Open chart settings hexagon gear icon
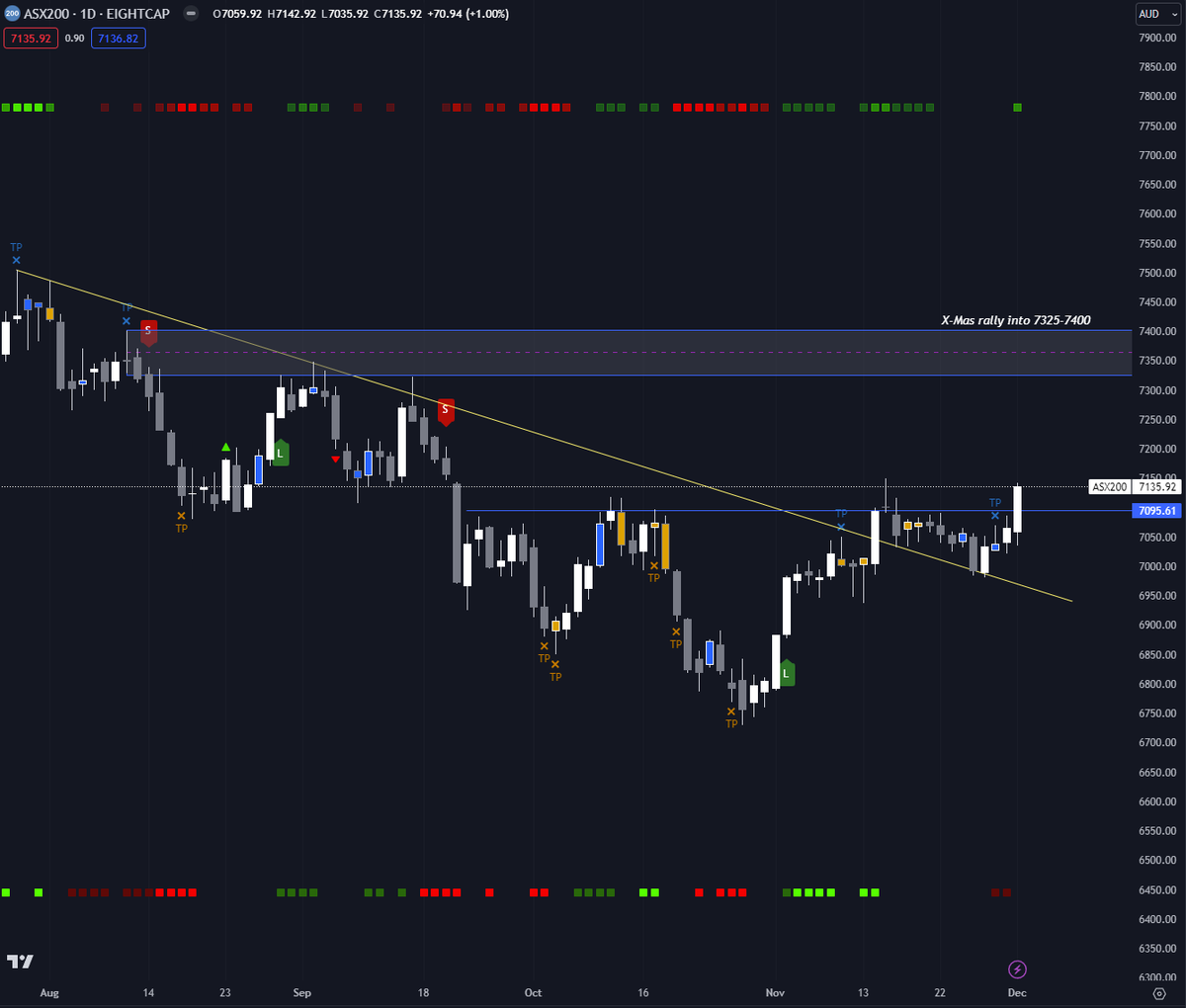The height and width of the screenshot is (1008, 1186). [x=1160, y=993]
